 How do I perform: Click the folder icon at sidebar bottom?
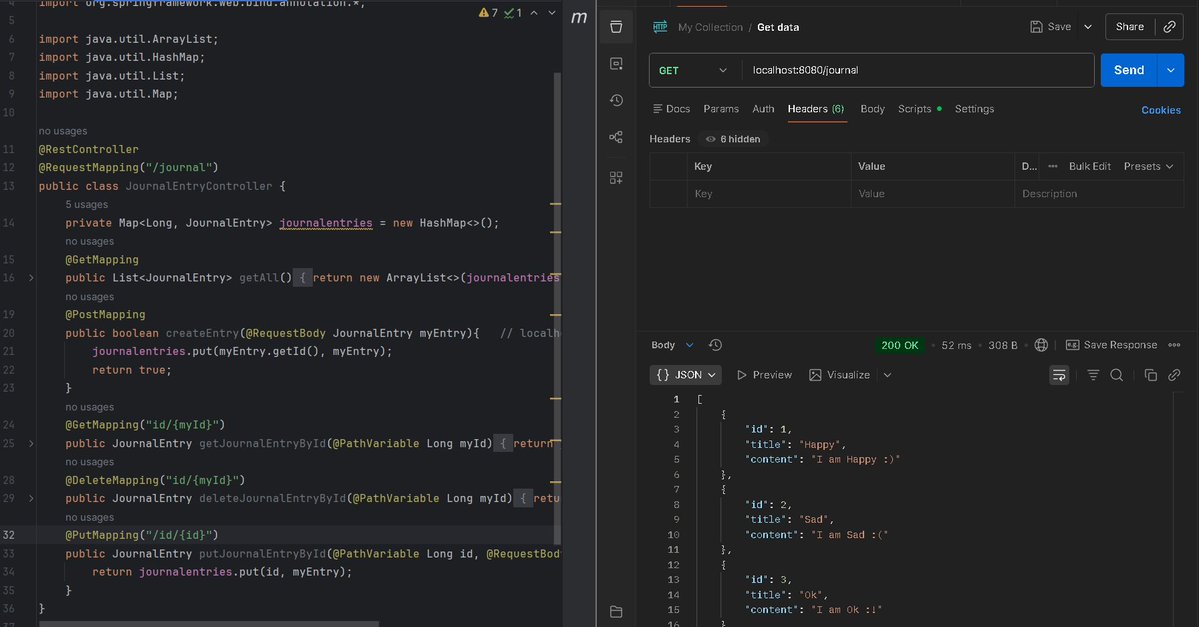coord(616,612)
